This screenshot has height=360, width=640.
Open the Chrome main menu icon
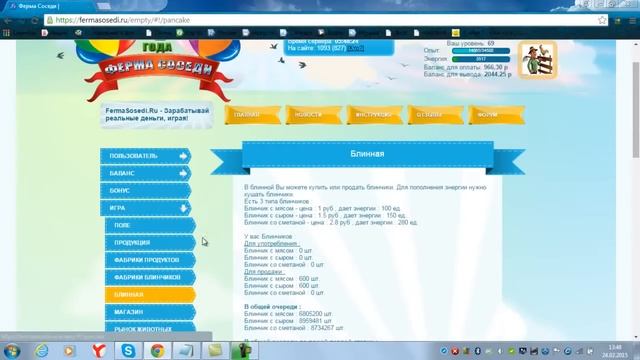[x=633, y=20]
